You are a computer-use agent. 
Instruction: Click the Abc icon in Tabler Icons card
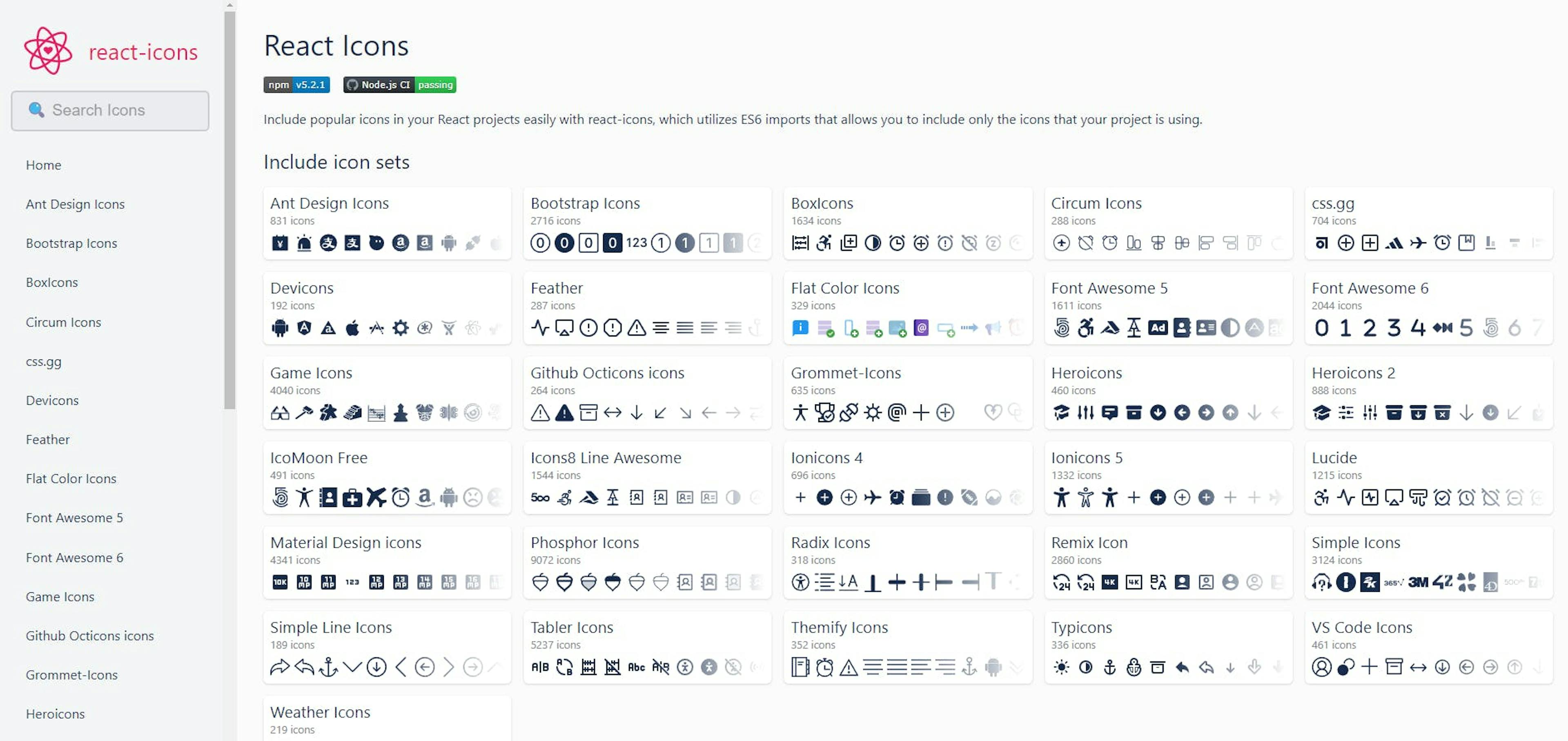pyautogui.click(x=636, y=667)
